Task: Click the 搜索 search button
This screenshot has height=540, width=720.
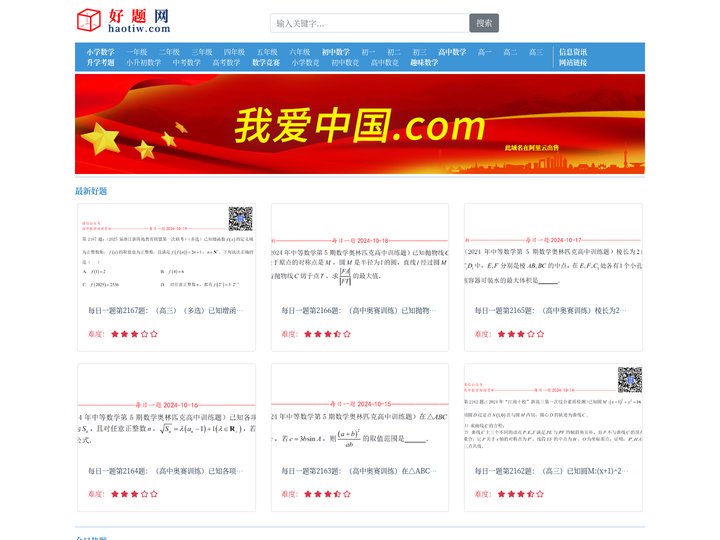Action: point(484,23)
